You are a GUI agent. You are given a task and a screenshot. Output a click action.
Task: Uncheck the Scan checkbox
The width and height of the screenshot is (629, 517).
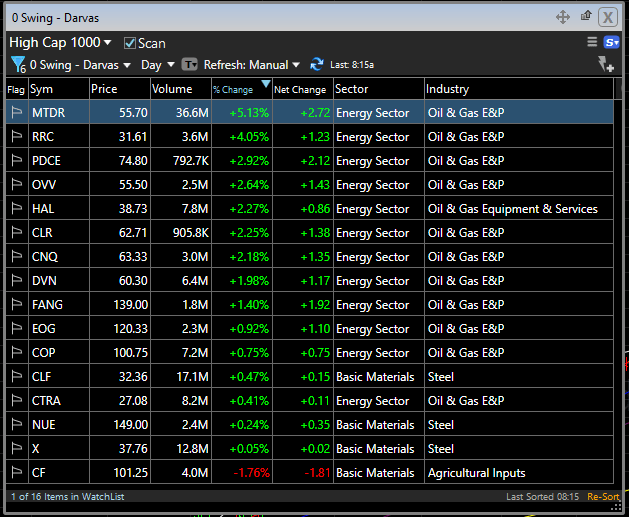point(130,43)
